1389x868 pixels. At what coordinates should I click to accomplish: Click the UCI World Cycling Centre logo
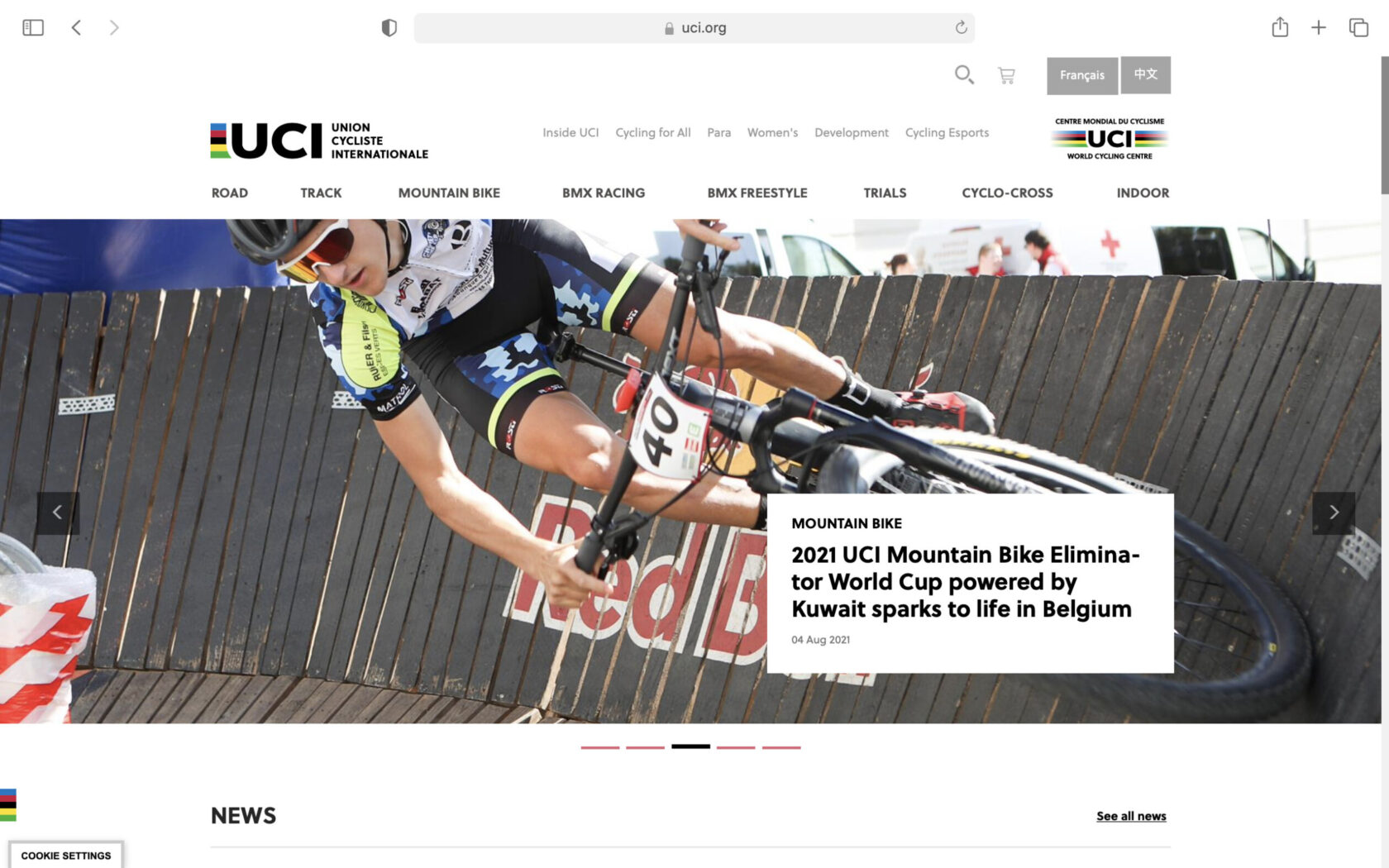click(x=1110, y=138)
